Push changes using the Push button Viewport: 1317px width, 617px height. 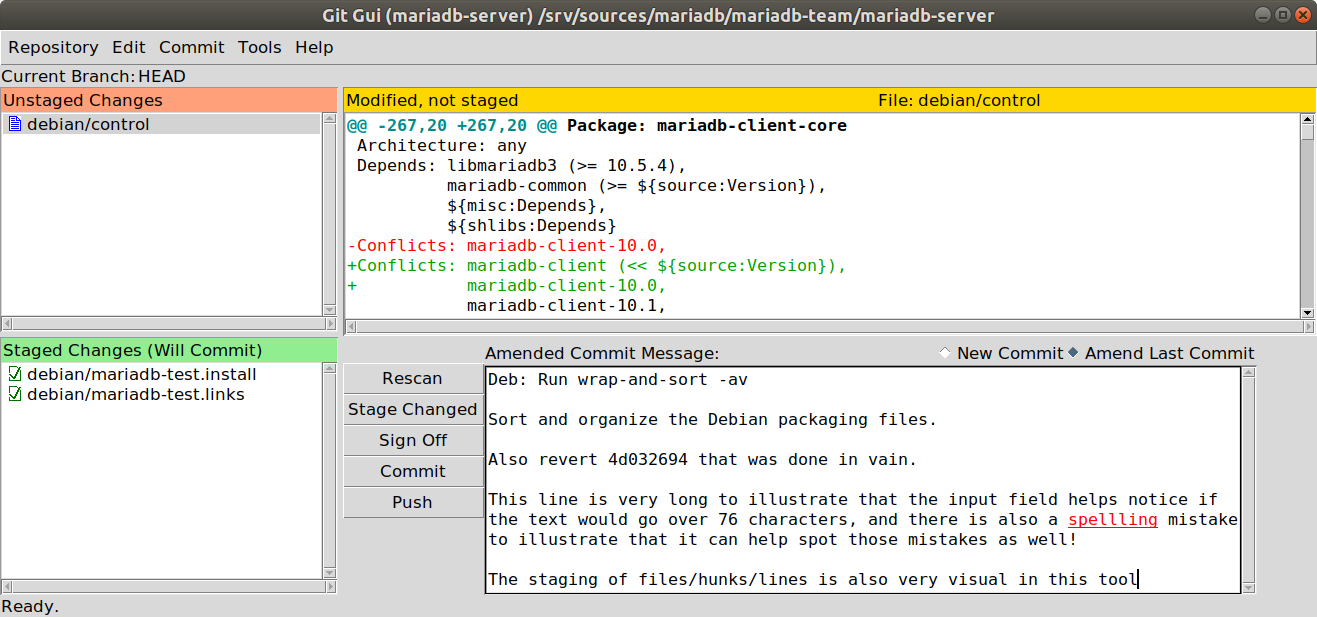click(413, 502)
